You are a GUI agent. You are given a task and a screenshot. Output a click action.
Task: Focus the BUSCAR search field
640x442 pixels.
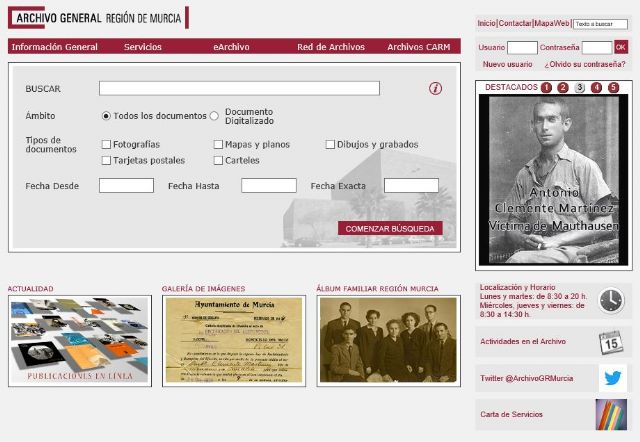(239, 88)
